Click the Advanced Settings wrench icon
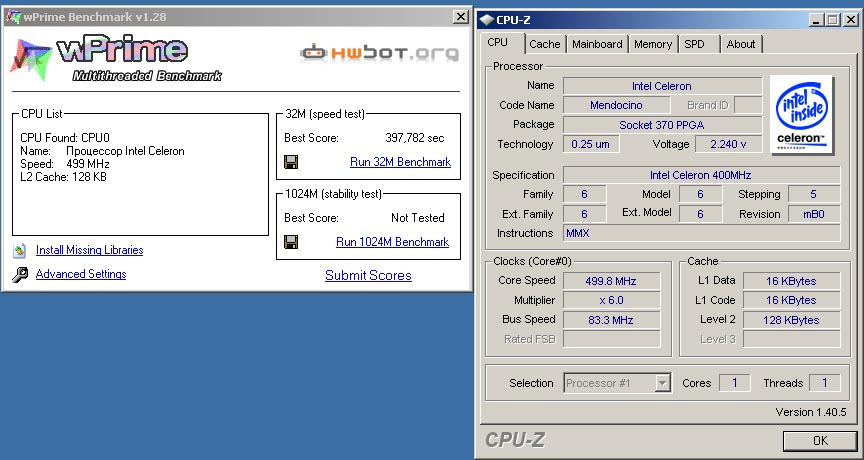 20,274
